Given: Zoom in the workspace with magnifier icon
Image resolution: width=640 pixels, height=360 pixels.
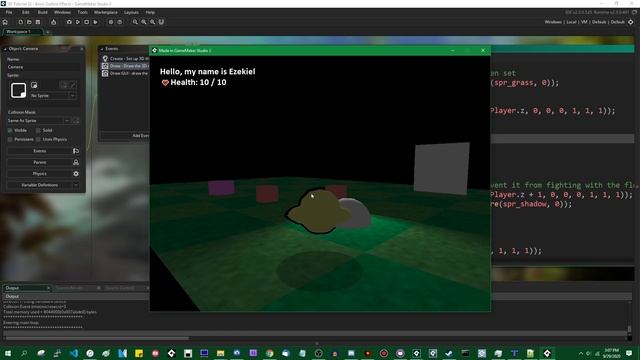Looking at the screenshot, I should pos(153,22).
